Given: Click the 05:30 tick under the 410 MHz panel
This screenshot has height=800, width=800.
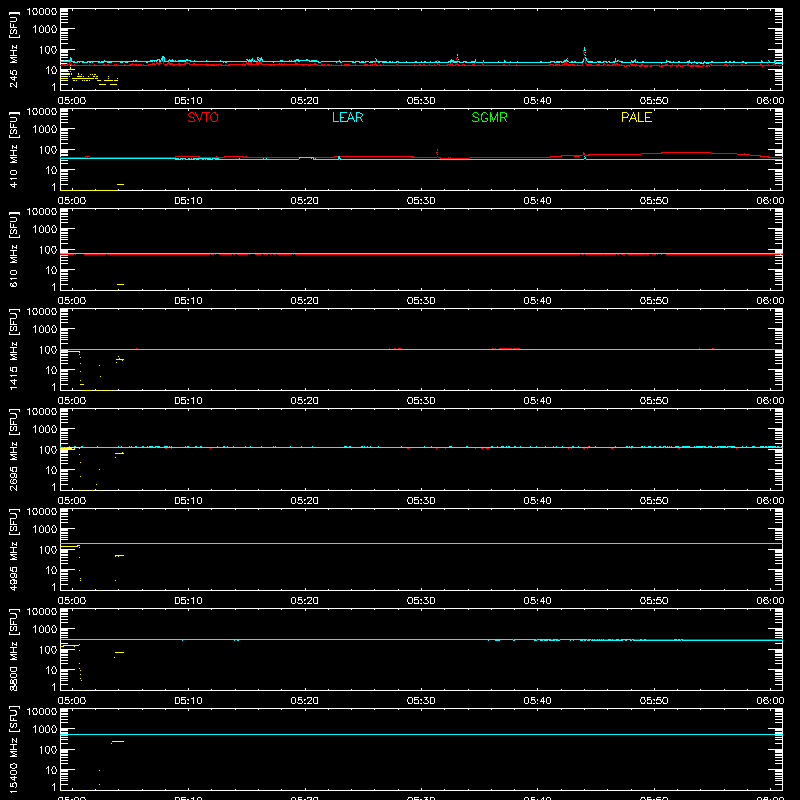Looking at the screenshot, I should tap(421, 201).
